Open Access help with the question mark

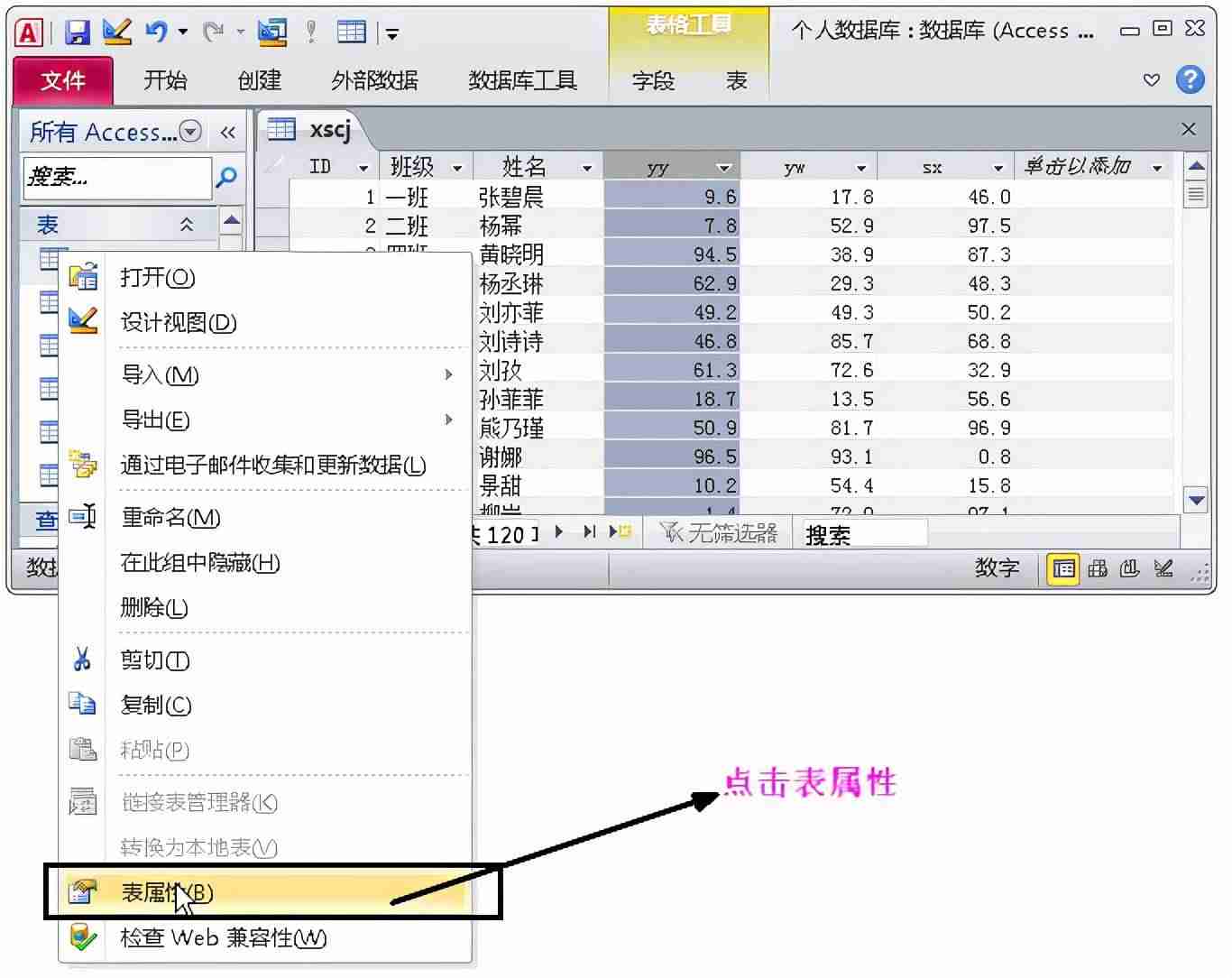[x=1191, y=79]
